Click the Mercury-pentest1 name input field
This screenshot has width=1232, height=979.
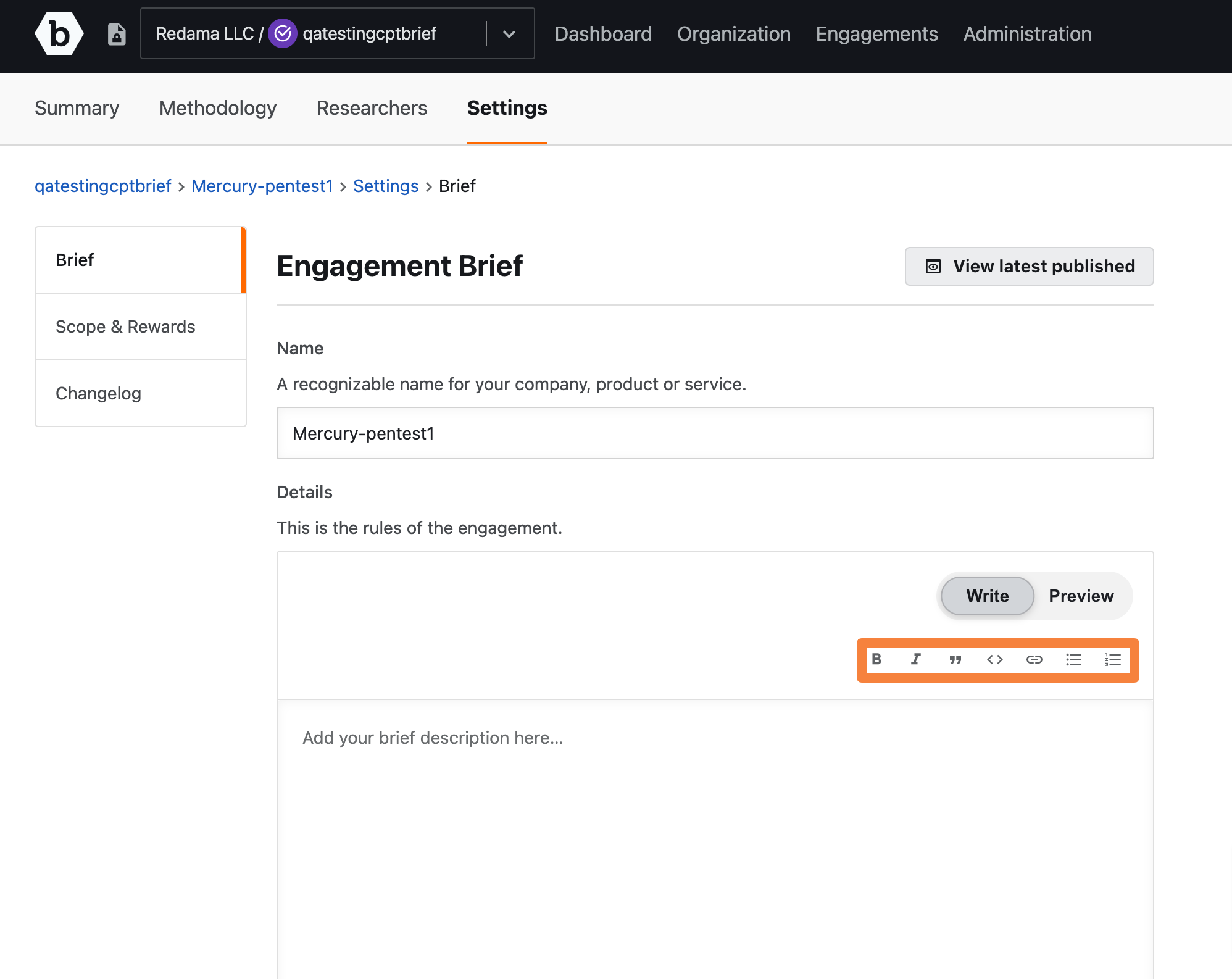click(x=715, y=433)
